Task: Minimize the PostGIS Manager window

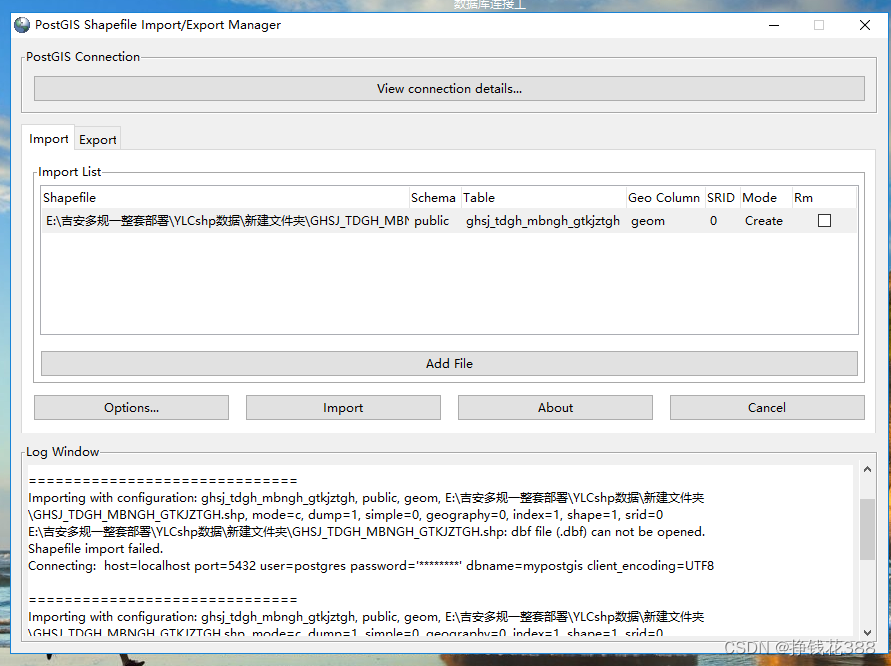Action: coord(774,25)
